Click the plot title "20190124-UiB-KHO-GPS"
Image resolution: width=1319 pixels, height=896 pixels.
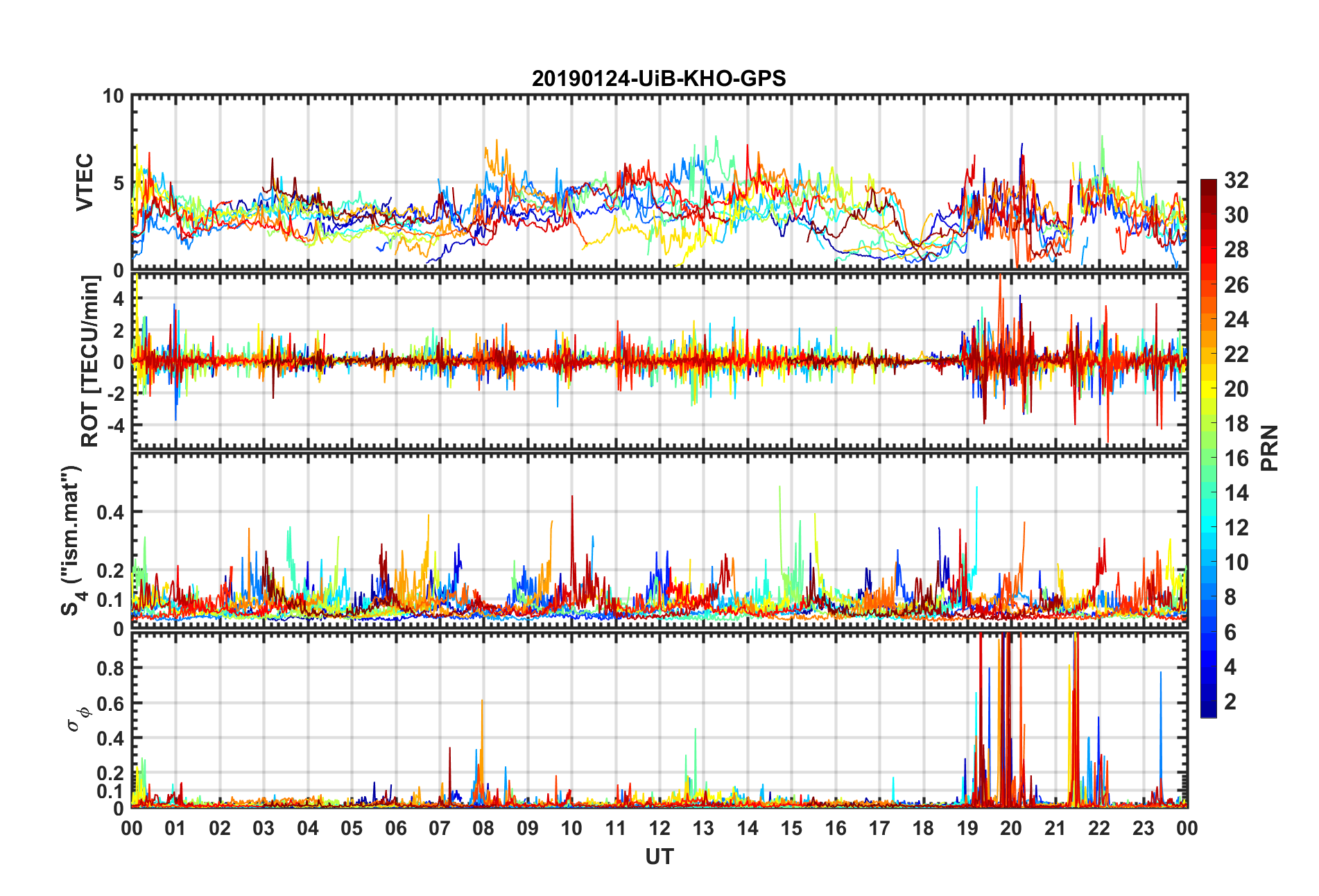659,78
